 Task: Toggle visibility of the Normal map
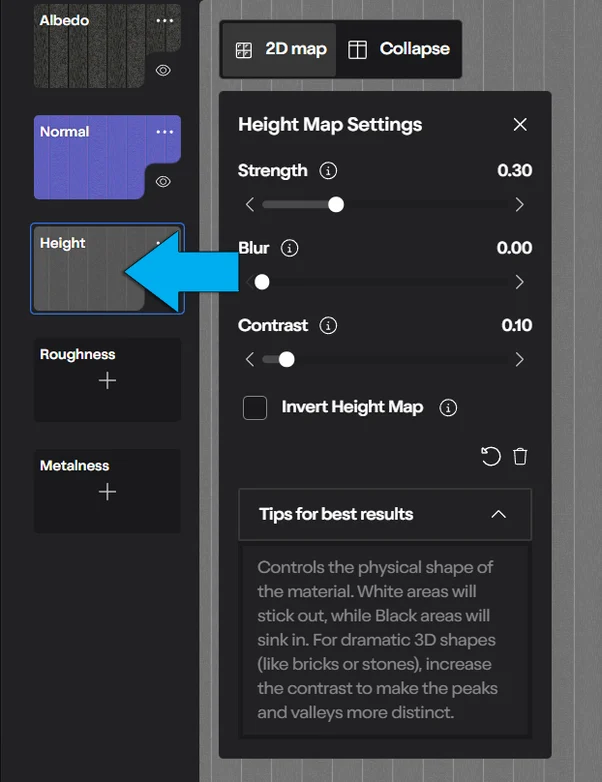coord(163,182)
